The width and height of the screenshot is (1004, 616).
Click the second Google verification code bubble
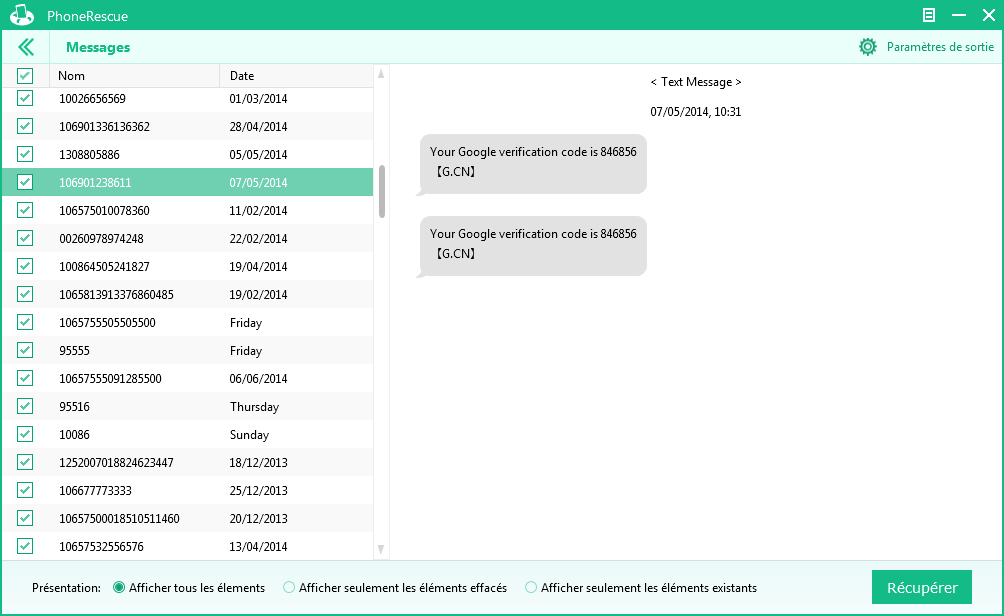click(x=533, y=246)
